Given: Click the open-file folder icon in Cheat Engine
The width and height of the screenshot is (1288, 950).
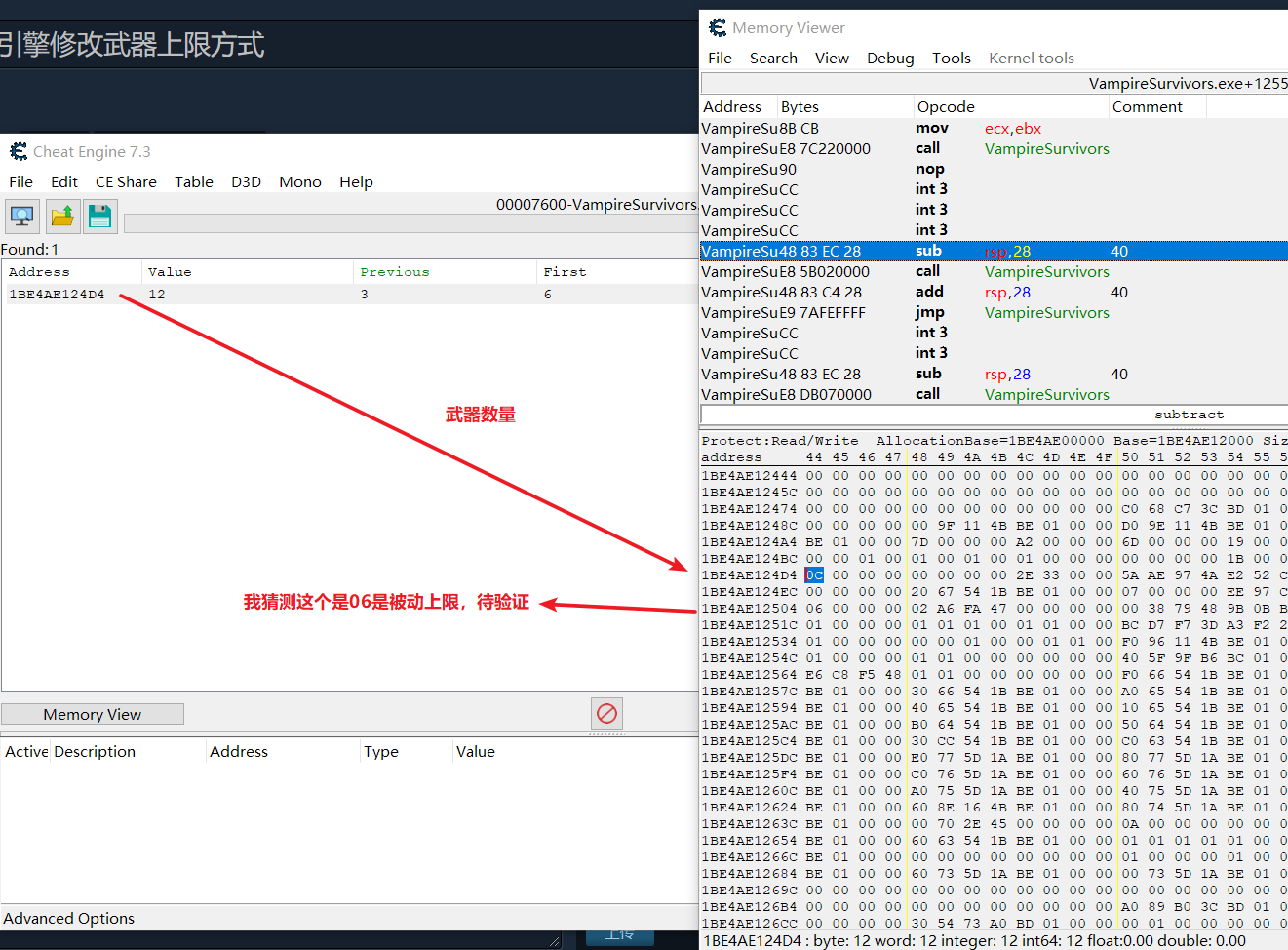Looking at the screenshot, I should [x=62, y=216].
